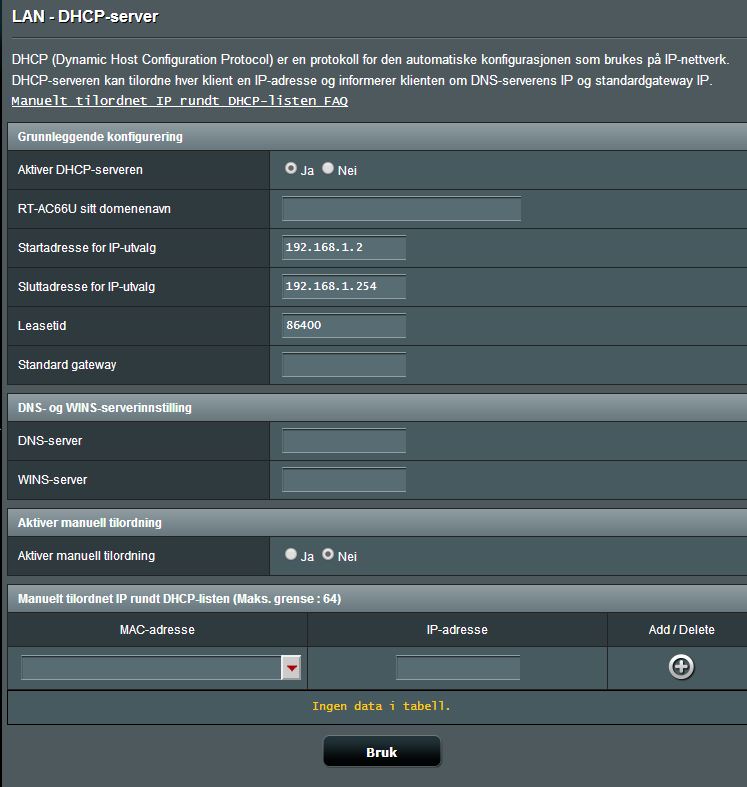Select Nei for Aktiver manuell tilordning
The height and width of the screenshot is (787, 747).
click(328, 554)
